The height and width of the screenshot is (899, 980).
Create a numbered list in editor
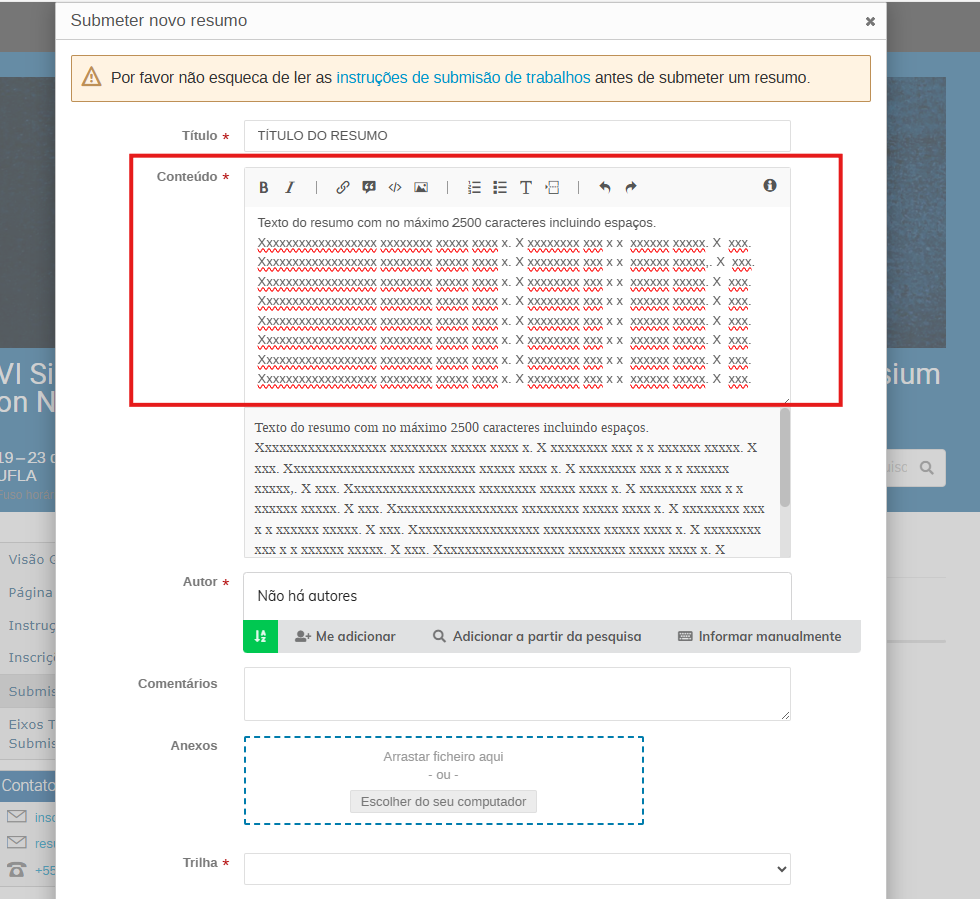tap(475, 187)
